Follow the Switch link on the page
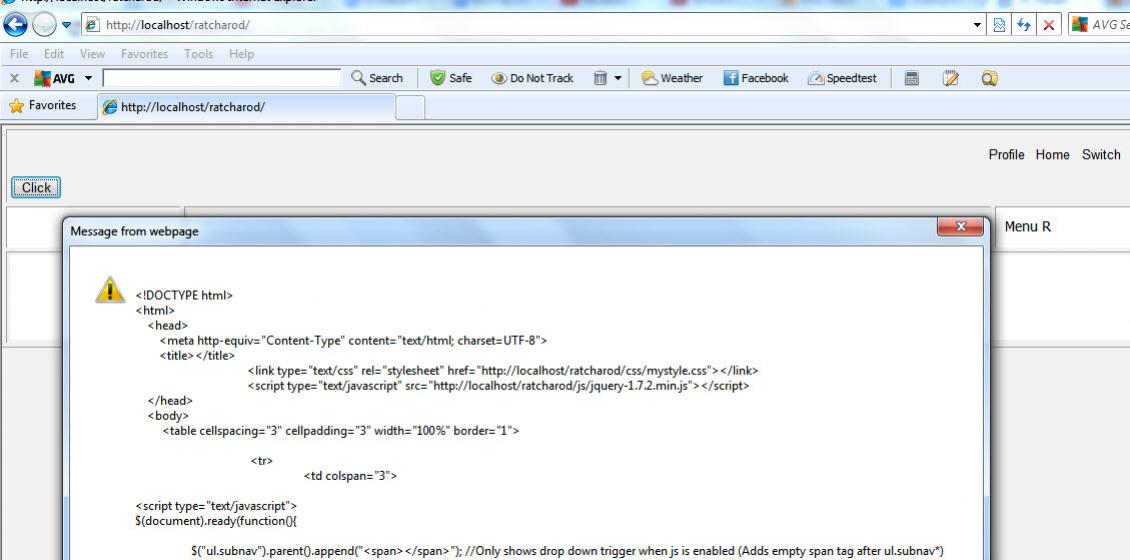Screen dimensions: 1130x560 (x=1101, y=154)
